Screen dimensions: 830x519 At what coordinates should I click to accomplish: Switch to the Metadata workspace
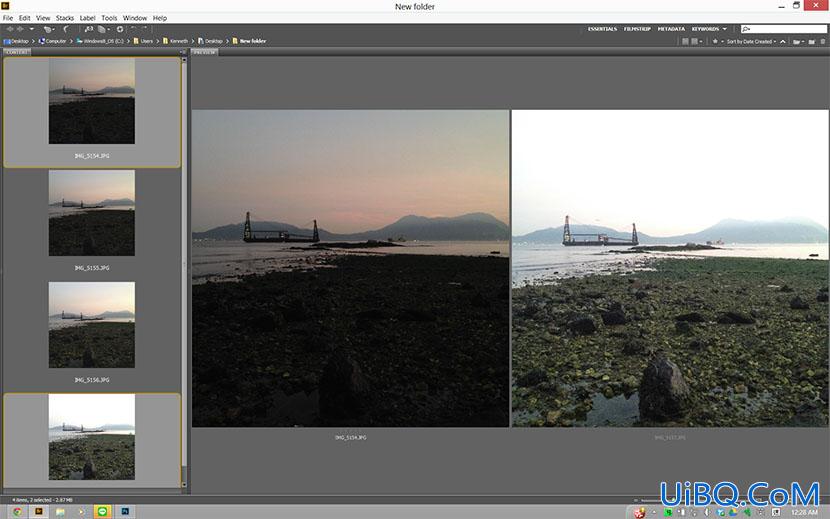click(x=671, y=29)
